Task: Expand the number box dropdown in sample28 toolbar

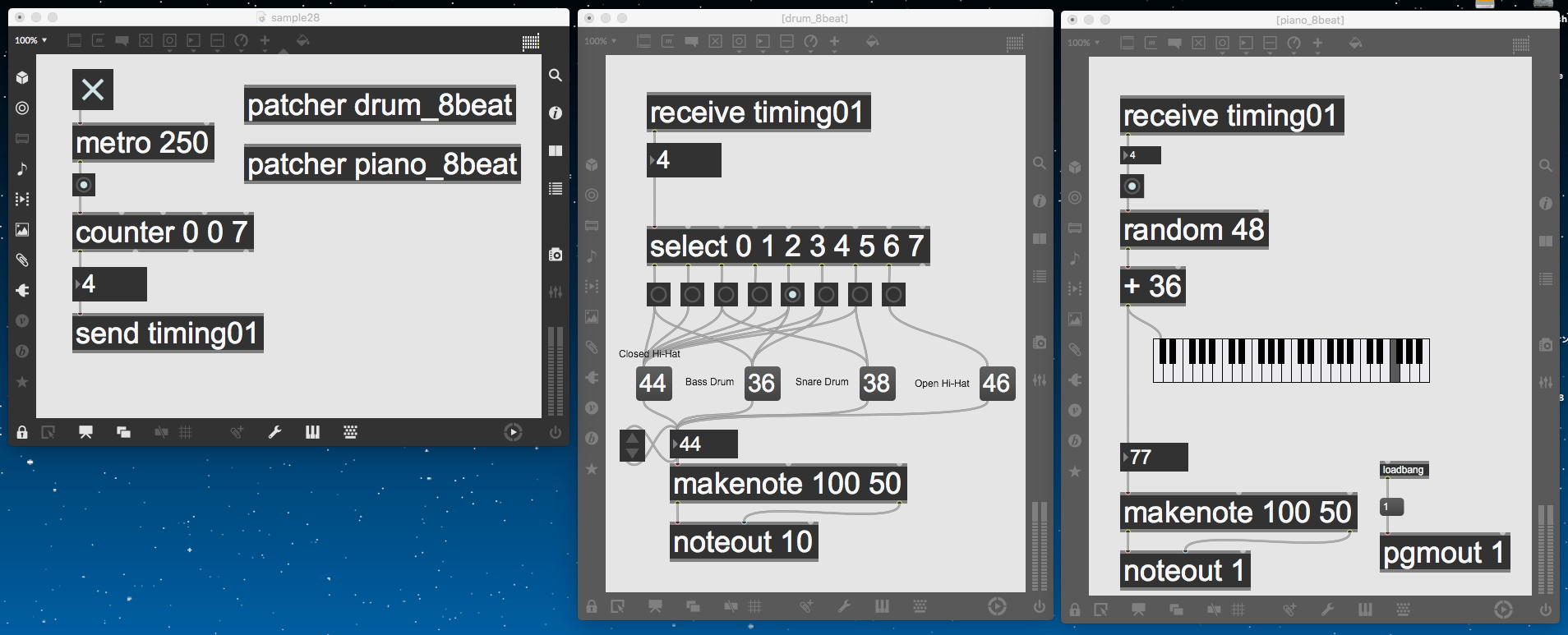Action: [x=193, y=41]
